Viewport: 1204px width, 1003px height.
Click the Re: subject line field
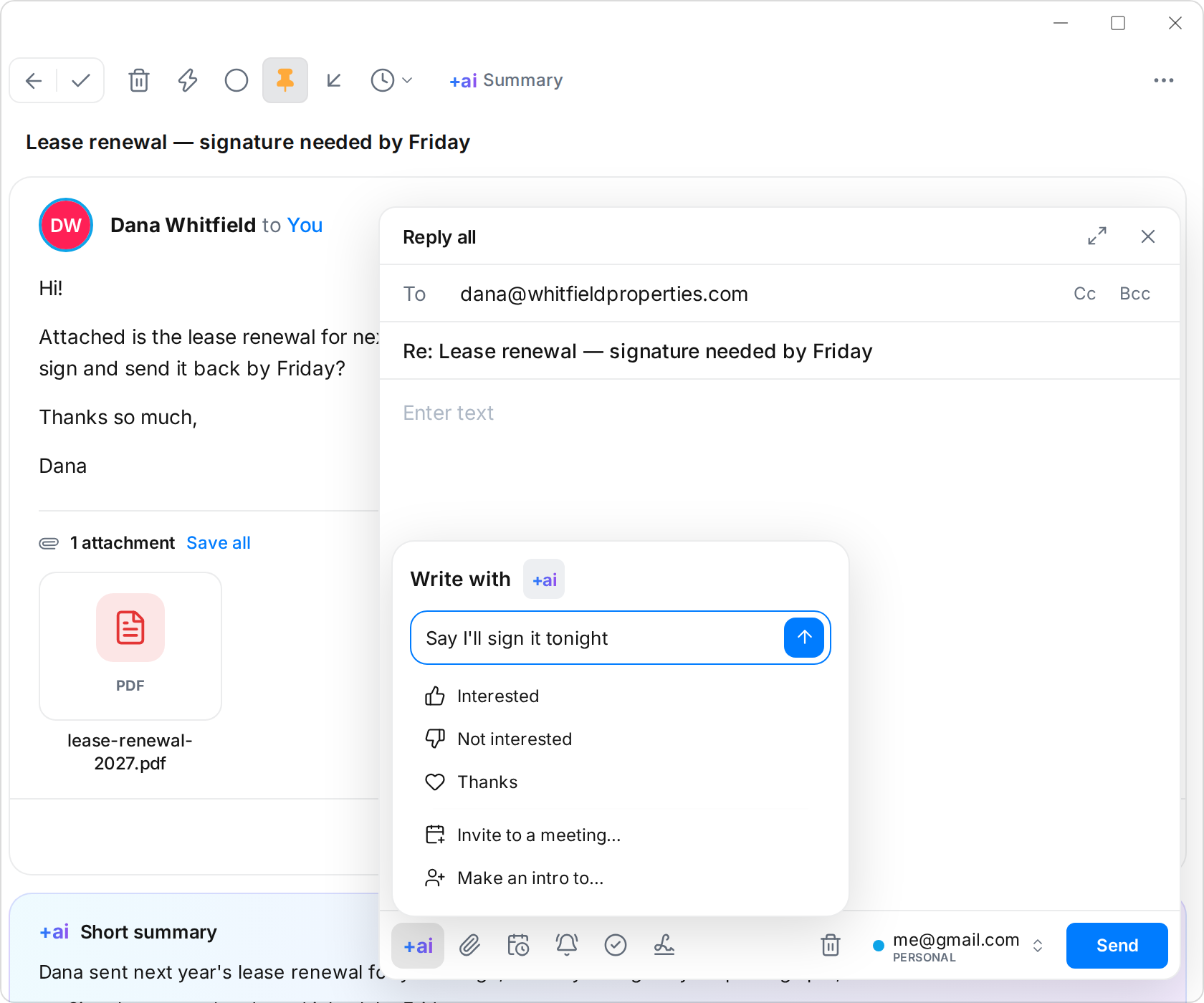(x=780, y=351)
